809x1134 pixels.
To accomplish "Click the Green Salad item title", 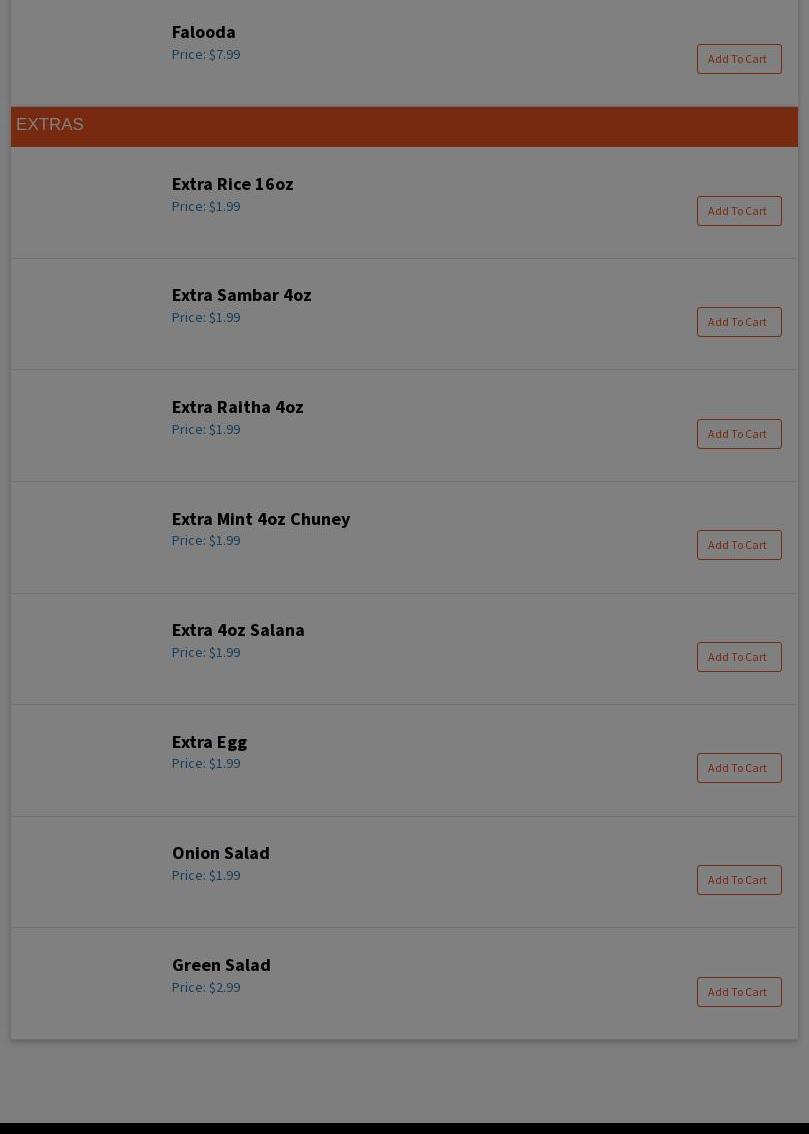I will pos(221,965).
